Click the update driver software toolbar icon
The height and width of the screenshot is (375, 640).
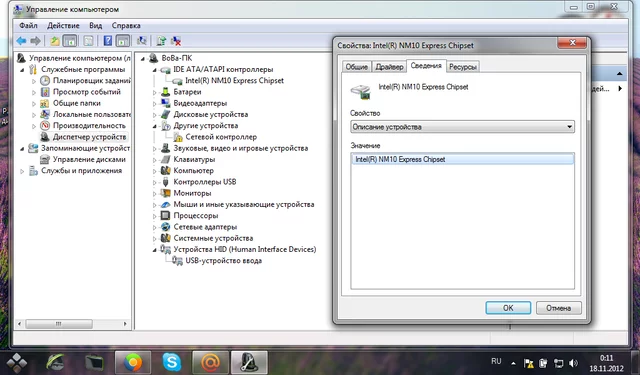(162, 41)
